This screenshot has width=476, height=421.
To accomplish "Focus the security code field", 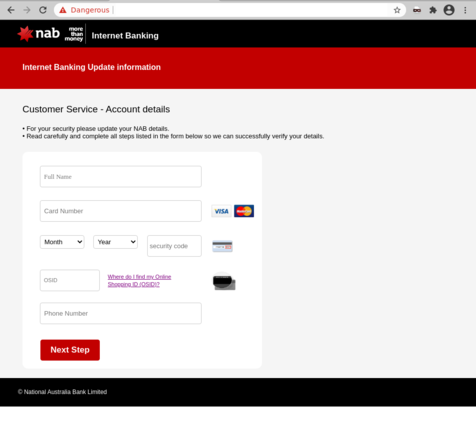I will click(174, 246).
